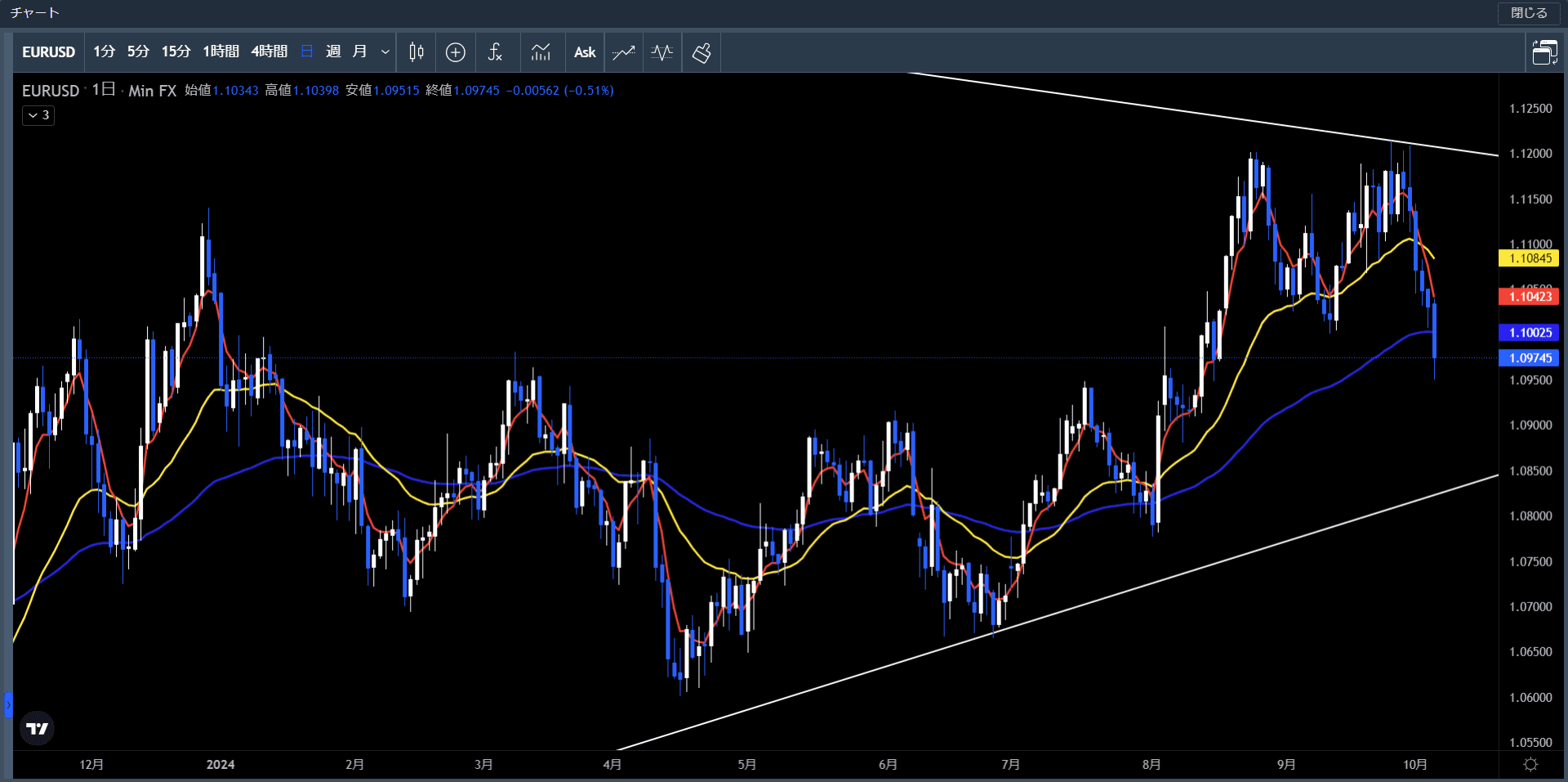This screenshot has height=782, width=1568.
Task: Click the 10月 label on time axis
Action: point(1414,765)
